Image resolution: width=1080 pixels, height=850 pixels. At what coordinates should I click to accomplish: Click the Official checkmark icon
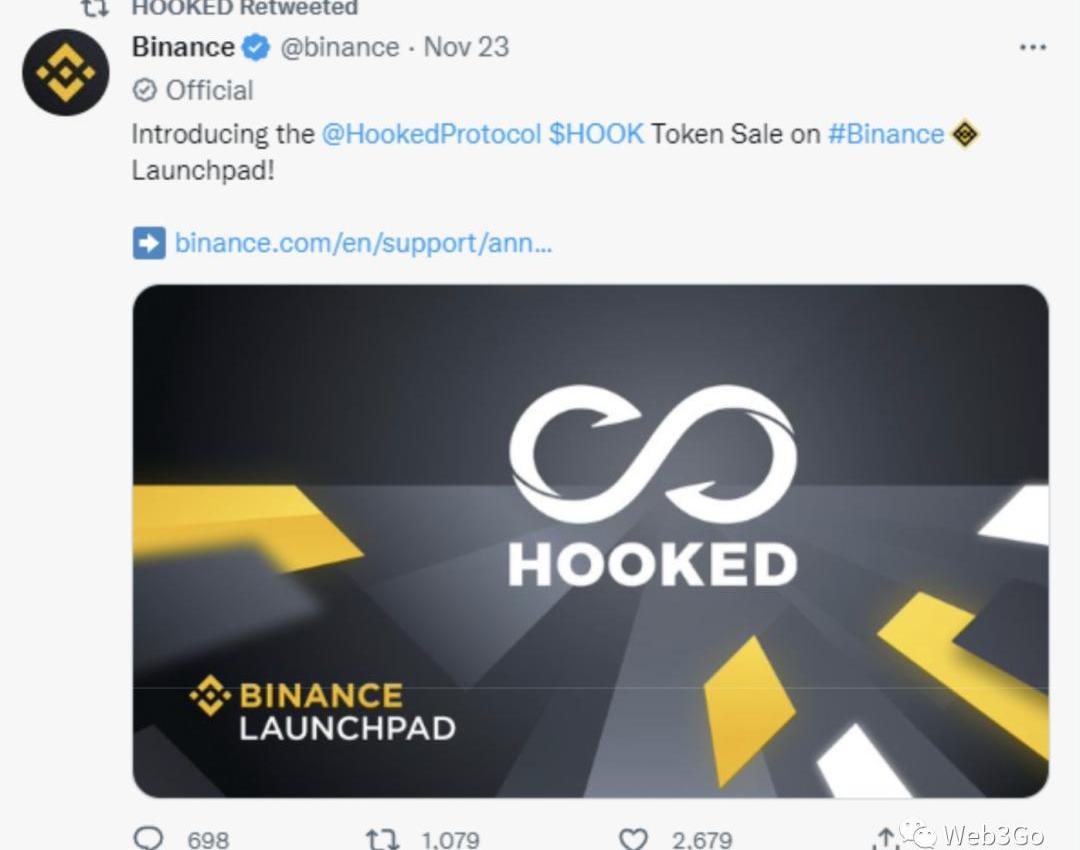pyautogui.click(x=145, y=91)
